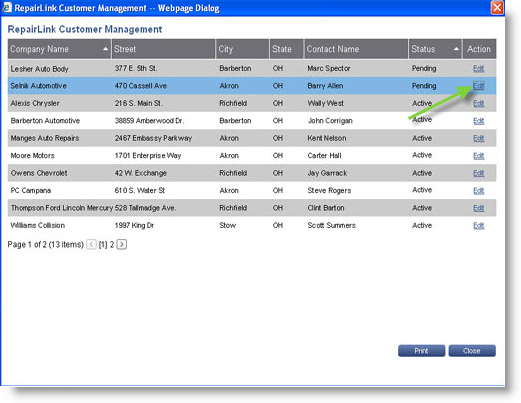Click street 216 S. Main St.

pos(139,103)
